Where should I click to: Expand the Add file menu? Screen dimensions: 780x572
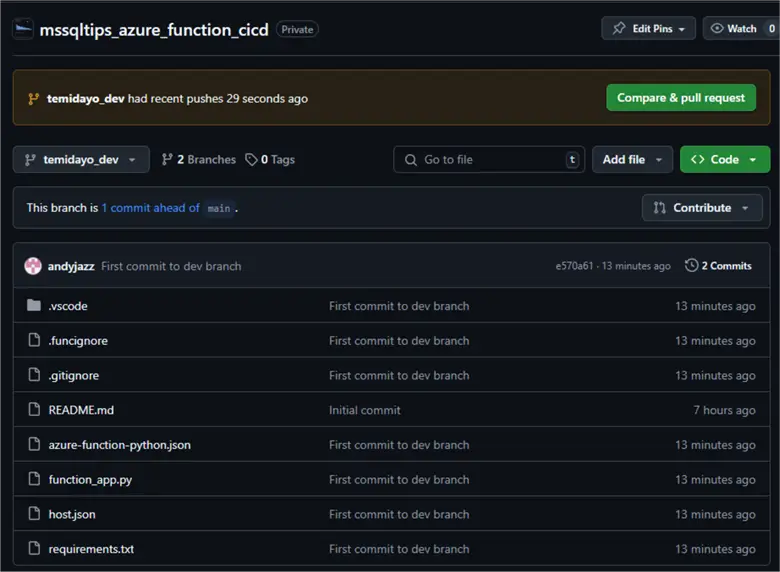(632, 160)
